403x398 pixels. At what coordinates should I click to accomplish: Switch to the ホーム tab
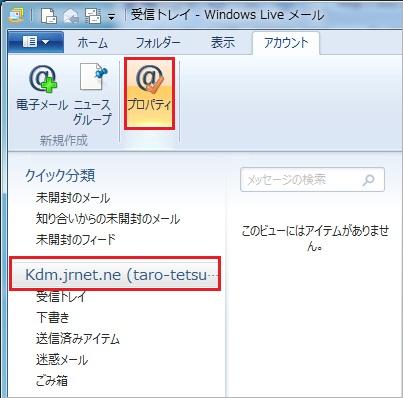tap(93, 43)
